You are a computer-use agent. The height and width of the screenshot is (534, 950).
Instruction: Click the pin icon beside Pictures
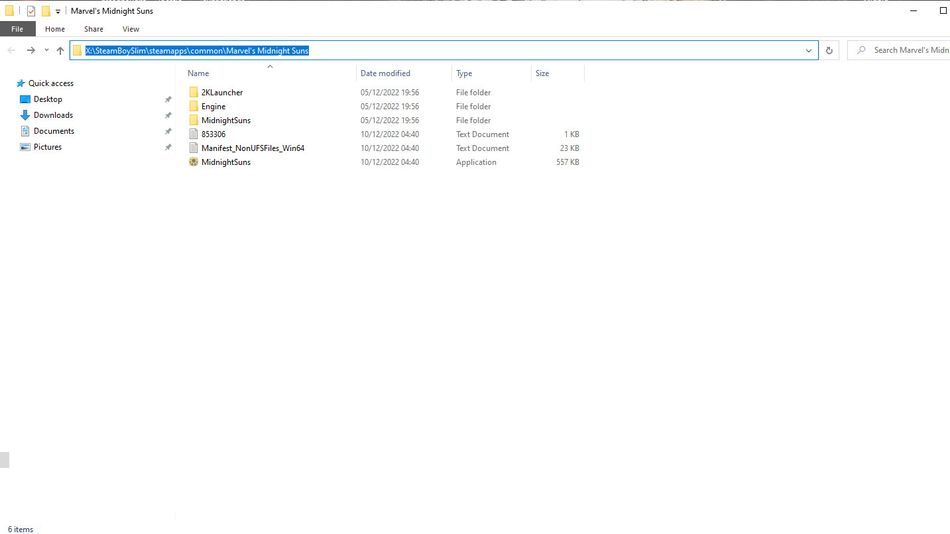coord(168,147)
